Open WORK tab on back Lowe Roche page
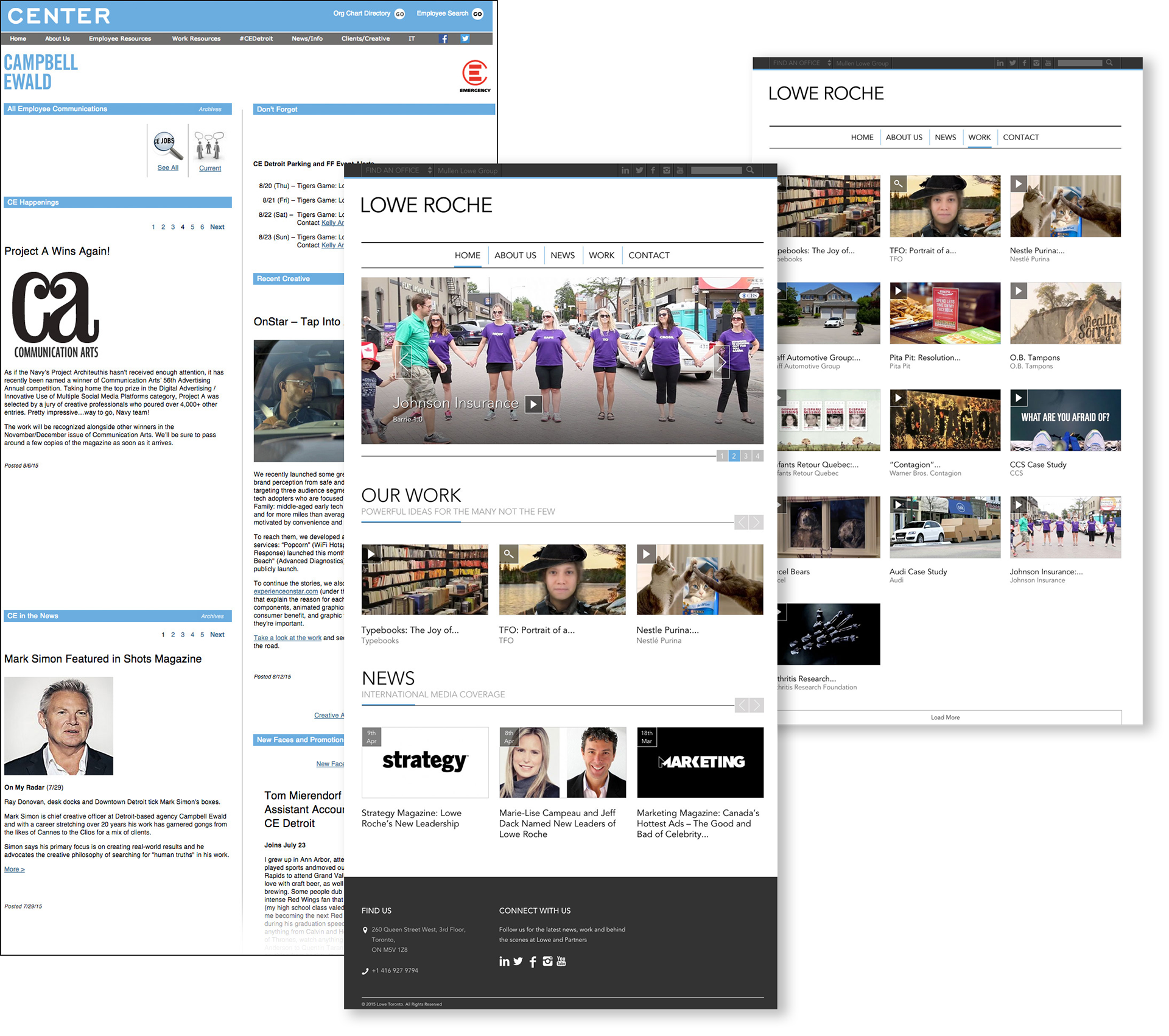 pos(980,138)
